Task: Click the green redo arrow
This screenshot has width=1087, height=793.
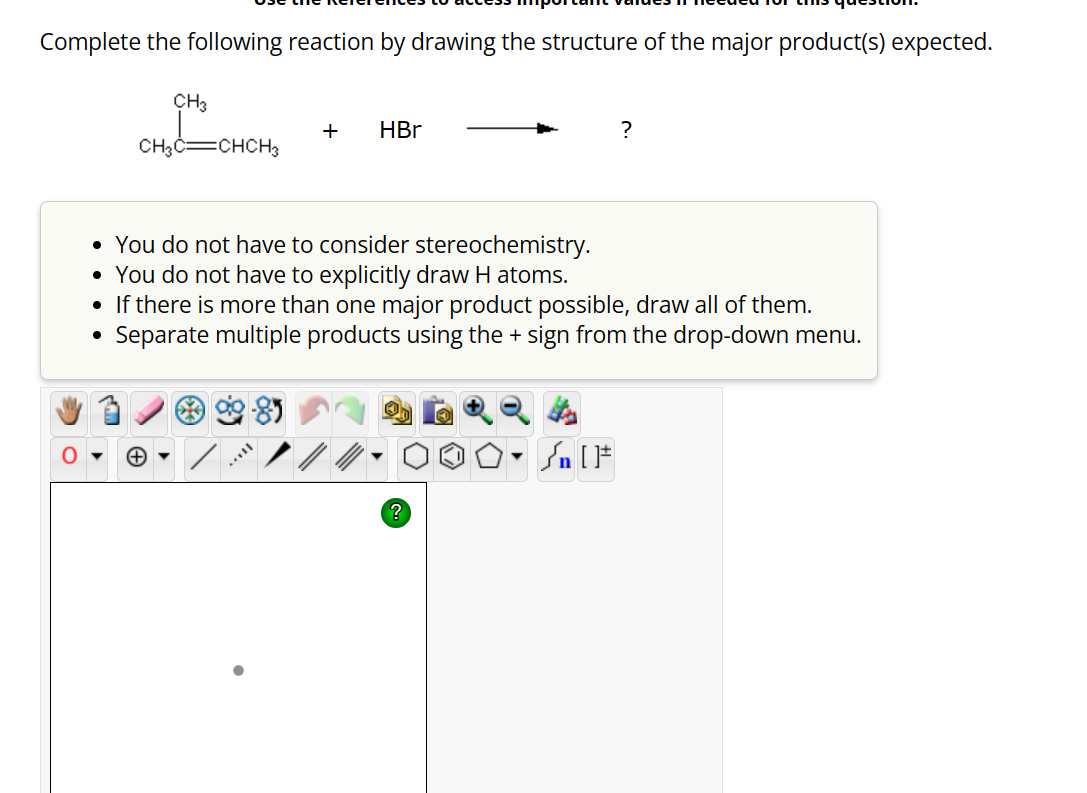Action: 351,412
